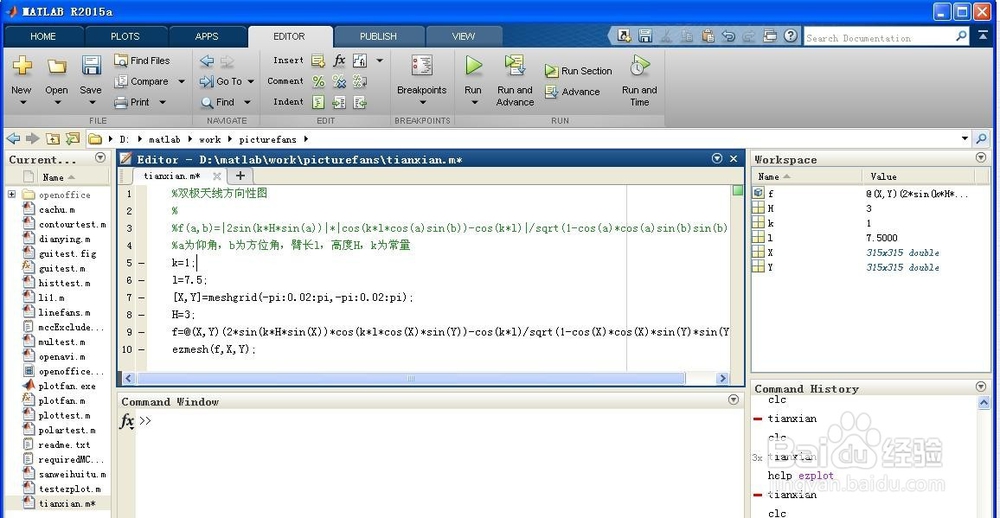Open the Breakpoints dropdown arrow
Image resolution: width=1000 pixels, height=518 pixels.
[422, 102]
